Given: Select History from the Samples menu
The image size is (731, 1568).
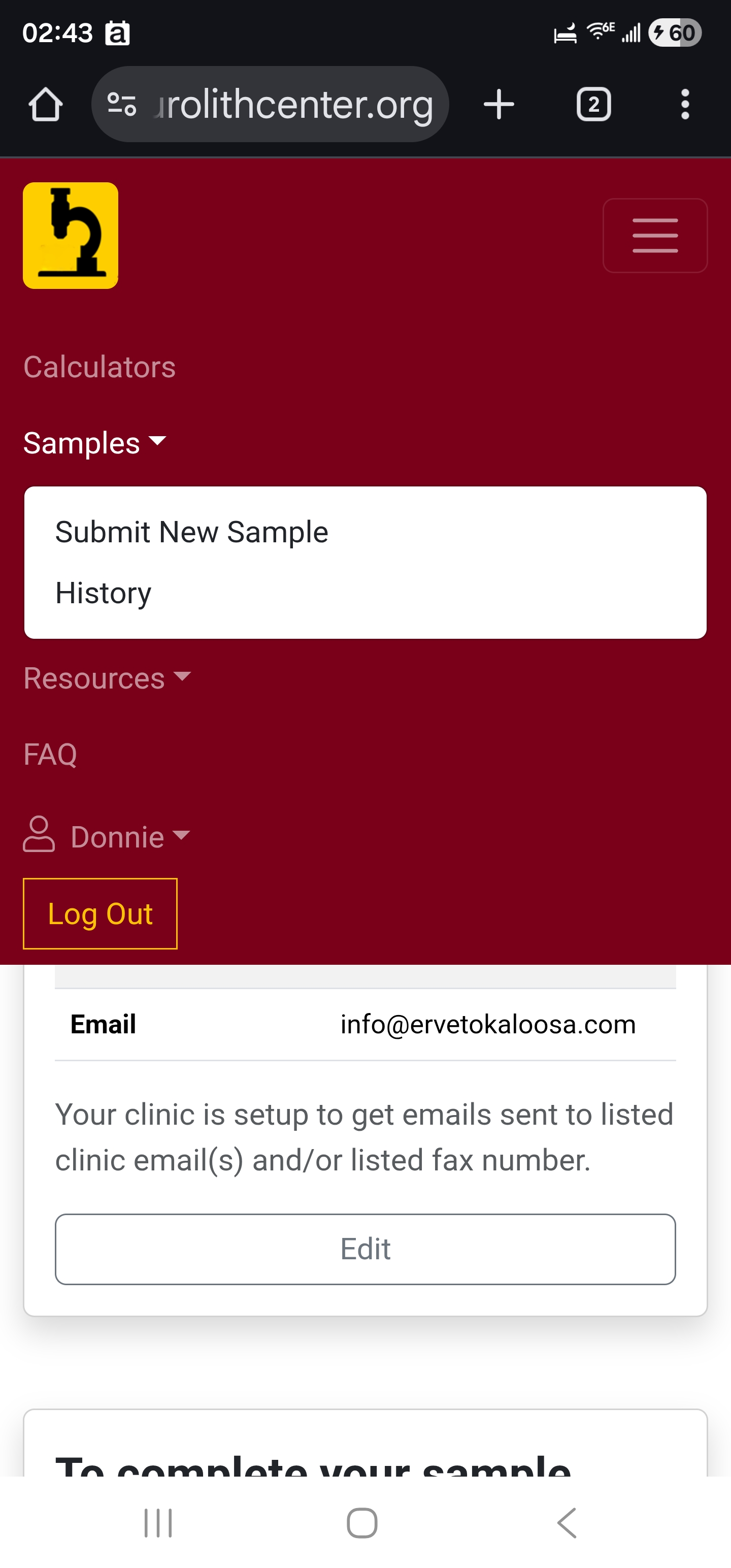Looking at the screenshot, I should tap(104, 593).
